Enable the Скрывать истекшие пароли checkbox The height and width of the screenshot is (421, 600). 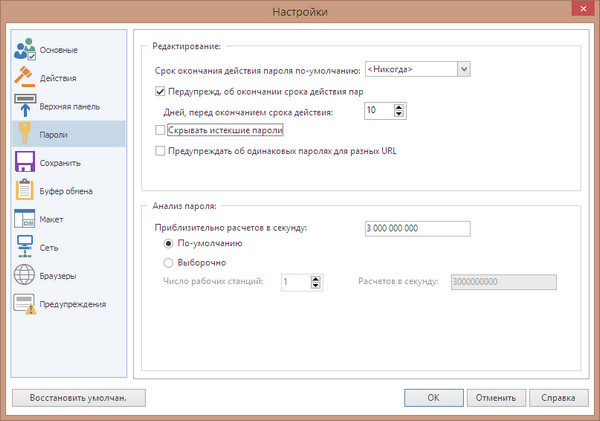(161, 131)
